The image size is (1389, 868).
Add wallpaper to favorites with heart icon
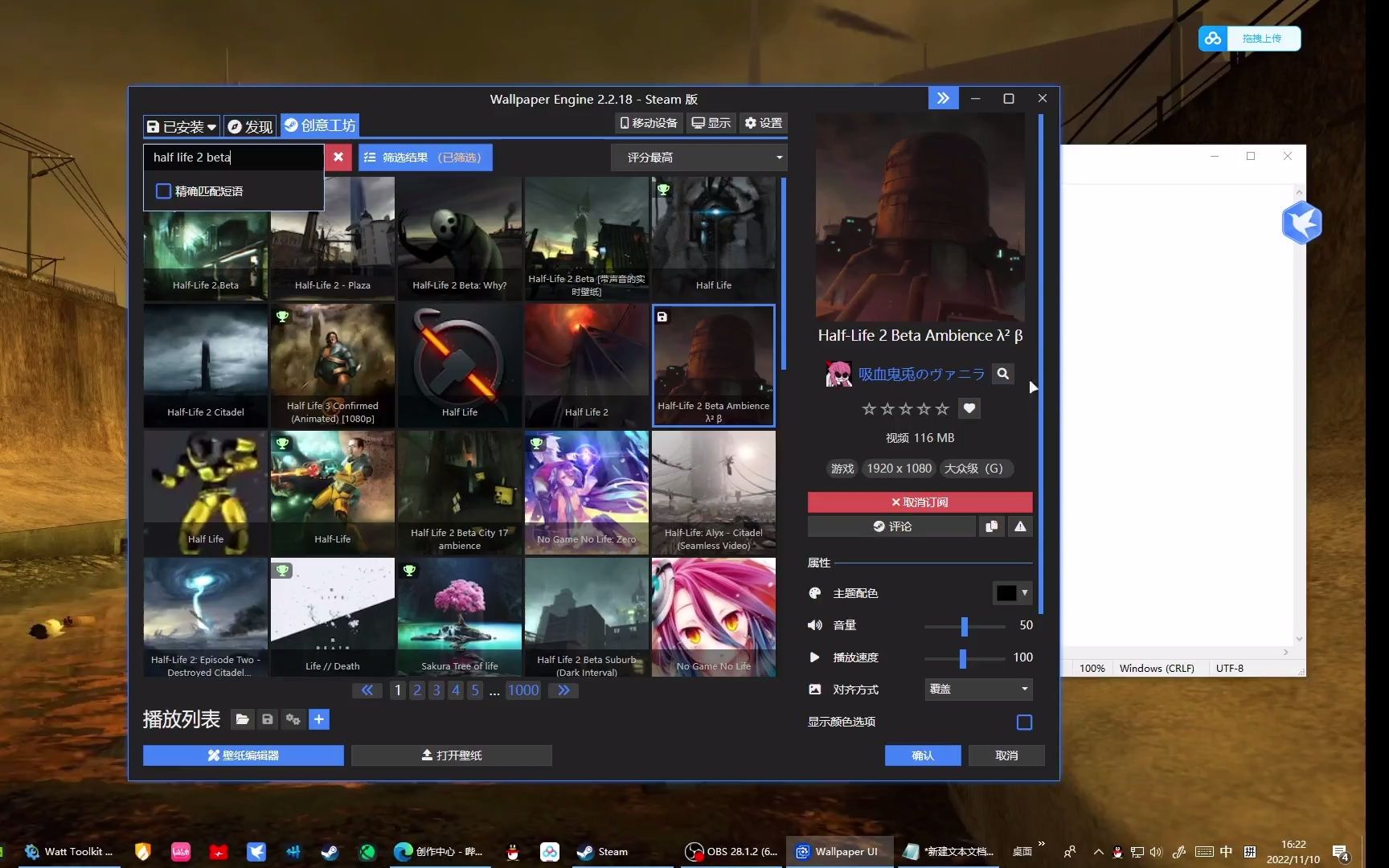(969, 408)
